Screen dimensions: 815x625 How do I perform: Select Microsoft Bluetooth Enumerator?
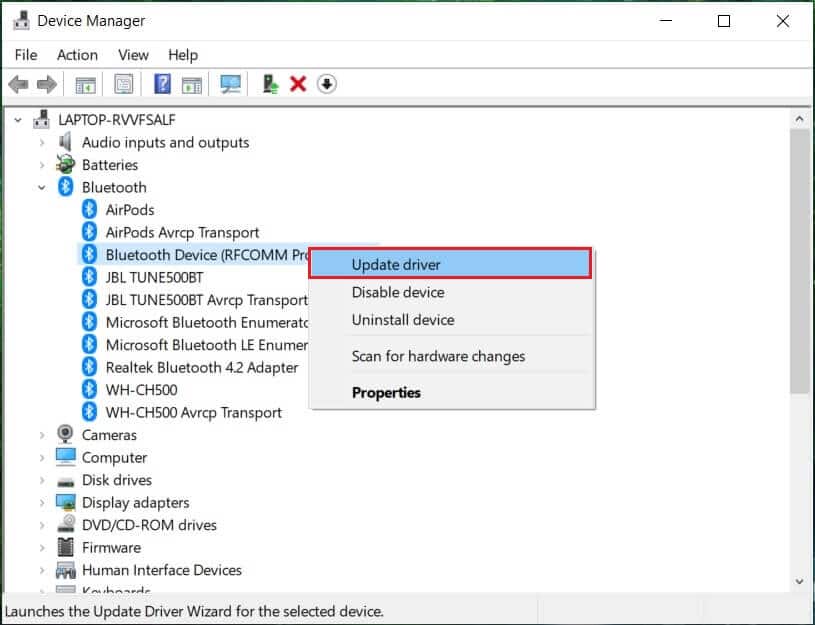pyautogui.click(x=207, y=322)
